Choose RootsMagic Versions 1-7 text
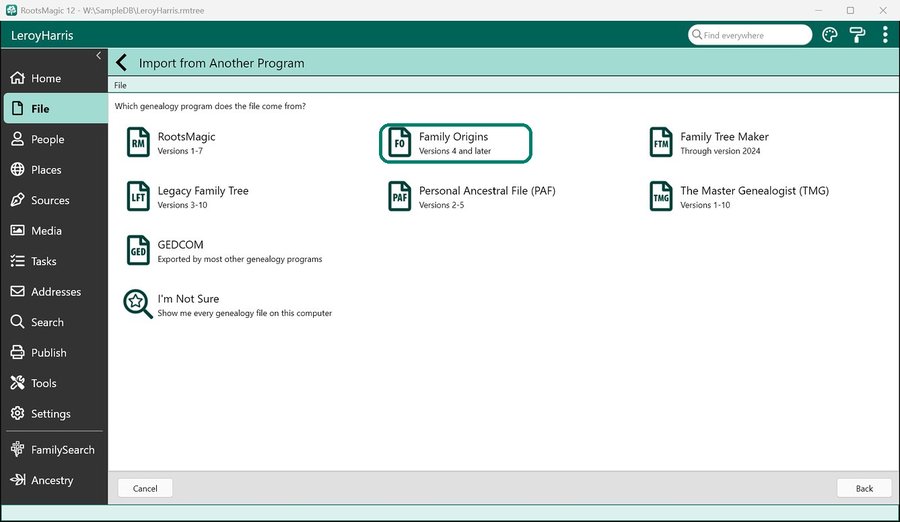Viewport: 900px width, 522px height. (187, 142)
